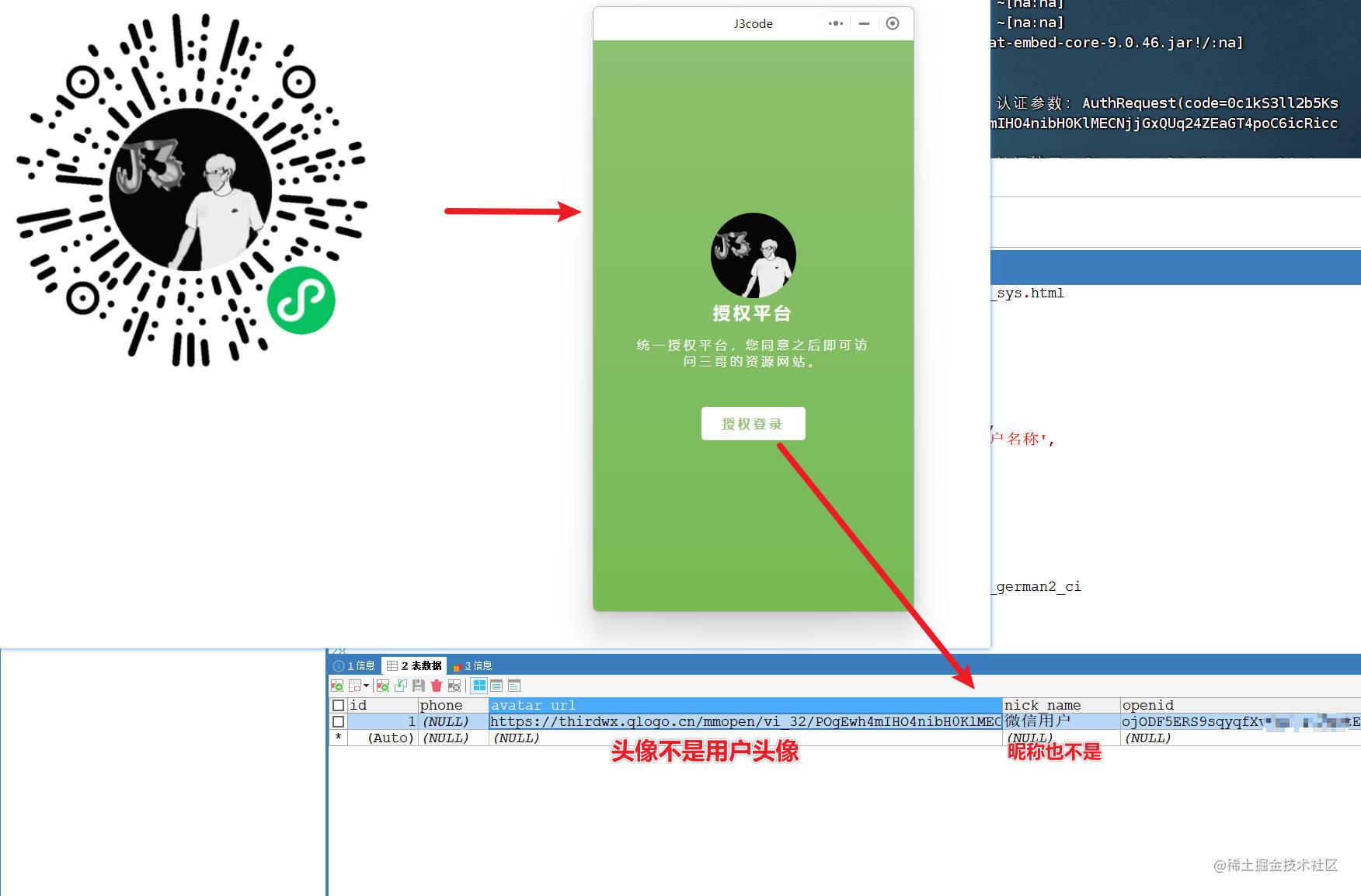Click the blue info icon on 1 信息 tab
The width and height of the screenshot is (1361, 896).
point(338,666)
